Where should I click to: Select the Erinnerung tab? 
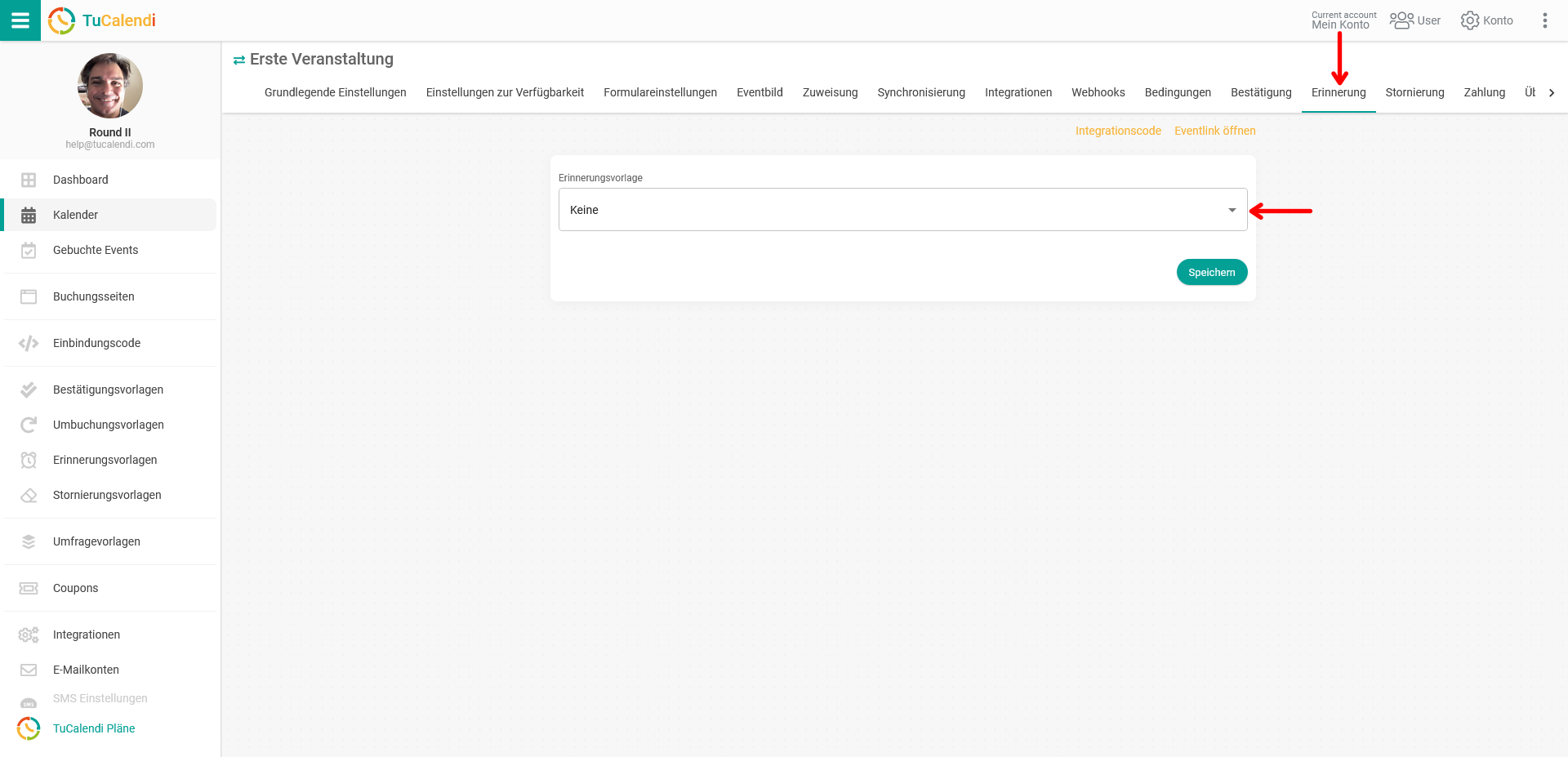tap(1339, 92)
